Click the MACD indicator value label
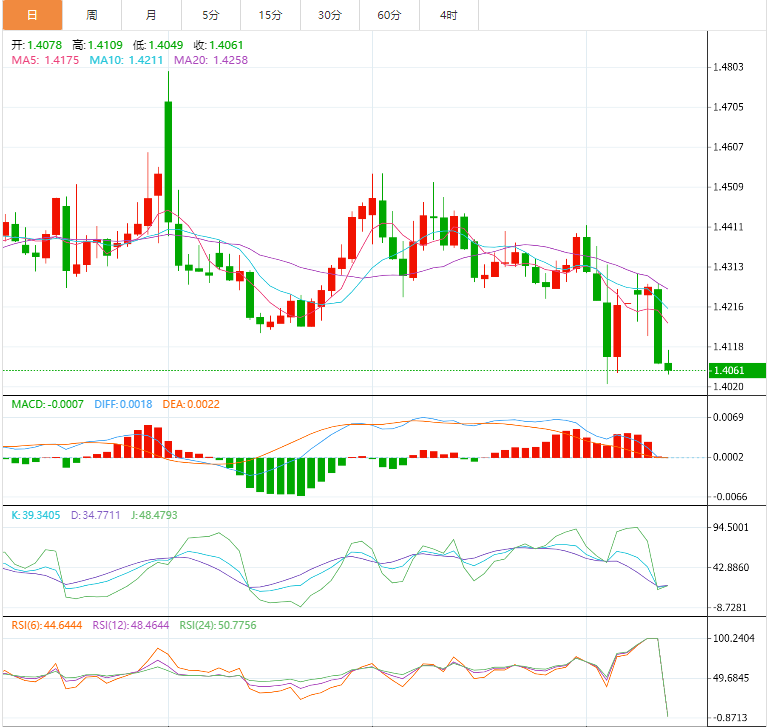The width and height of the screenshot is (768, 727). pos(49,404)
